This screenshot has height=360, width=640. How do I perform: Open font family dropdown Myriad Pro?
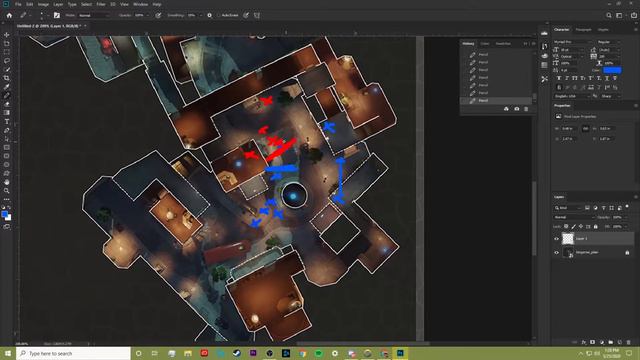point(573,42)
